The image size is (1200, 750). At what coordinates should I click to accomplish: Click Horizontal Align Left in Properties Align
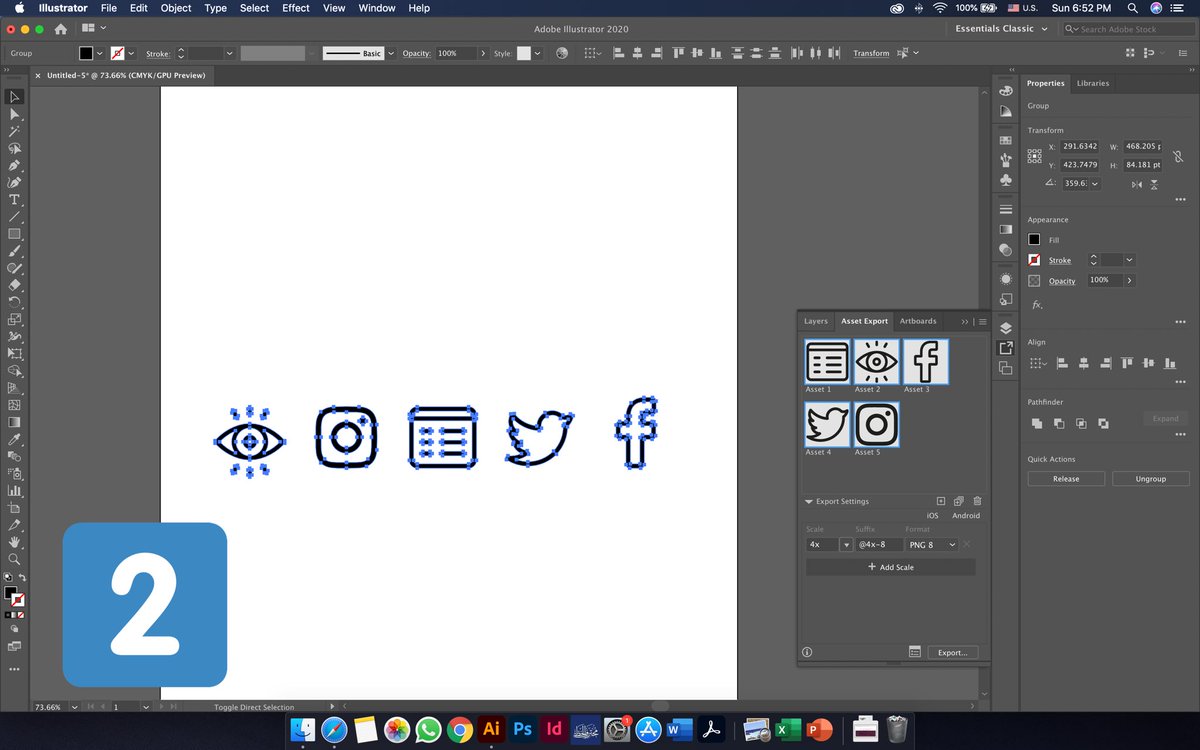click(1062, 363)
